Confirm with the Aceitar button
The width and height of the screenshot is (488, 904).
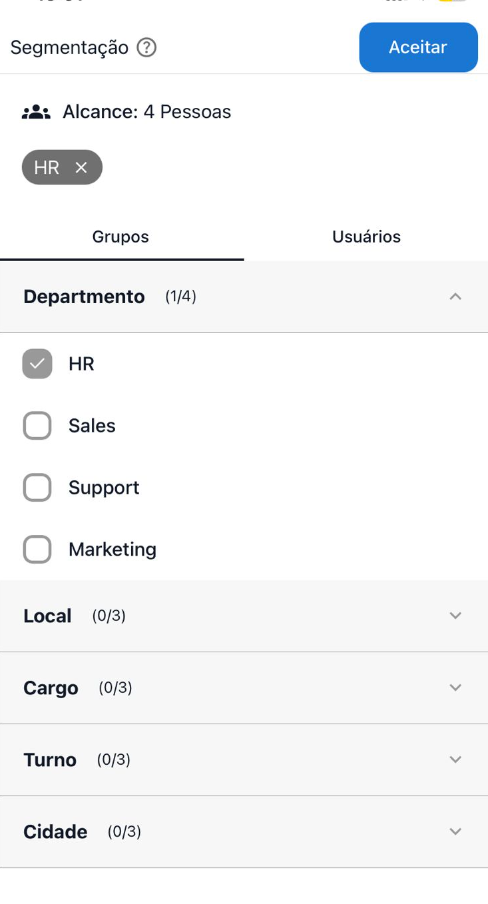coord(418,47)
